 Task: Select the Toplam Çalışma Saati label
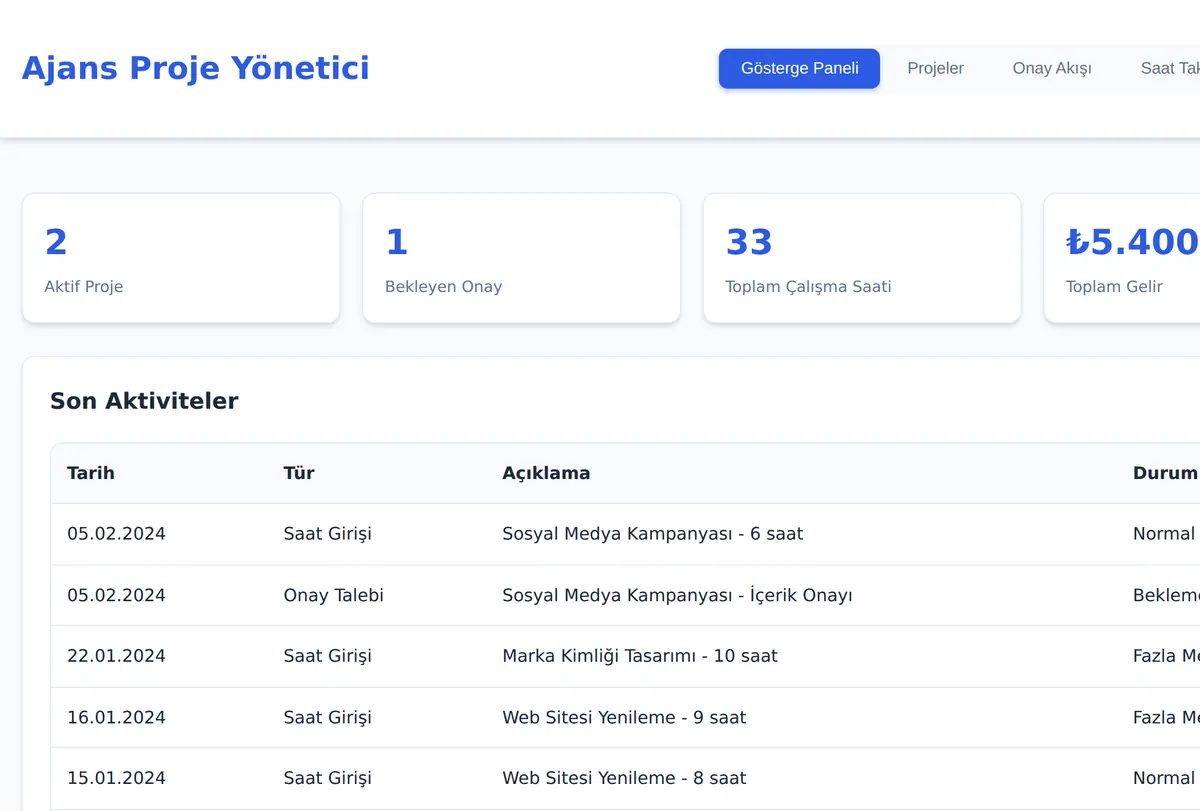808,286
